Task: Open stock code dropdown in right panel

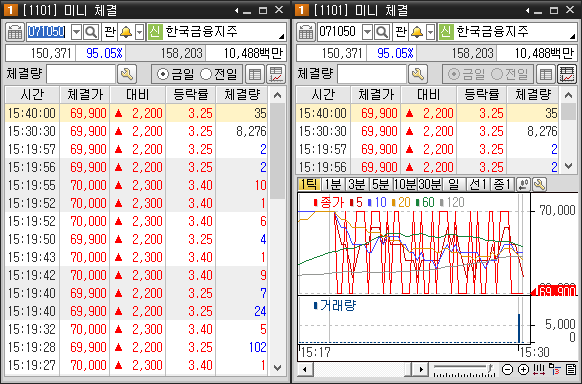Action: click(x=367, y=32)
